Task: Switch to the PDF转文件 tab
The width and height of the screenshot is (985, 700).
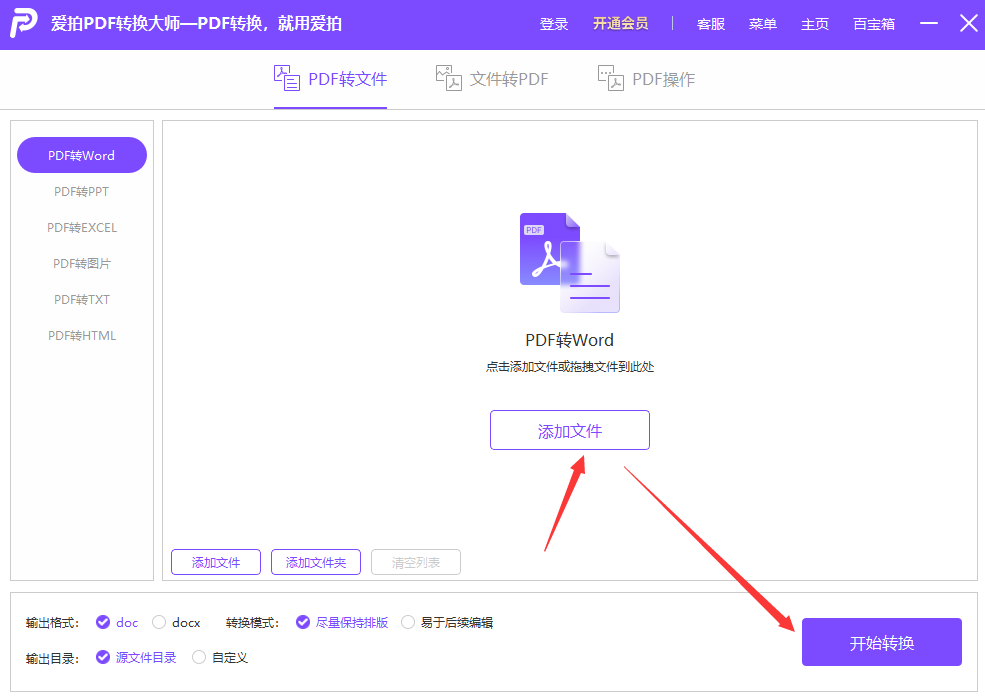Action: (330, 79)
